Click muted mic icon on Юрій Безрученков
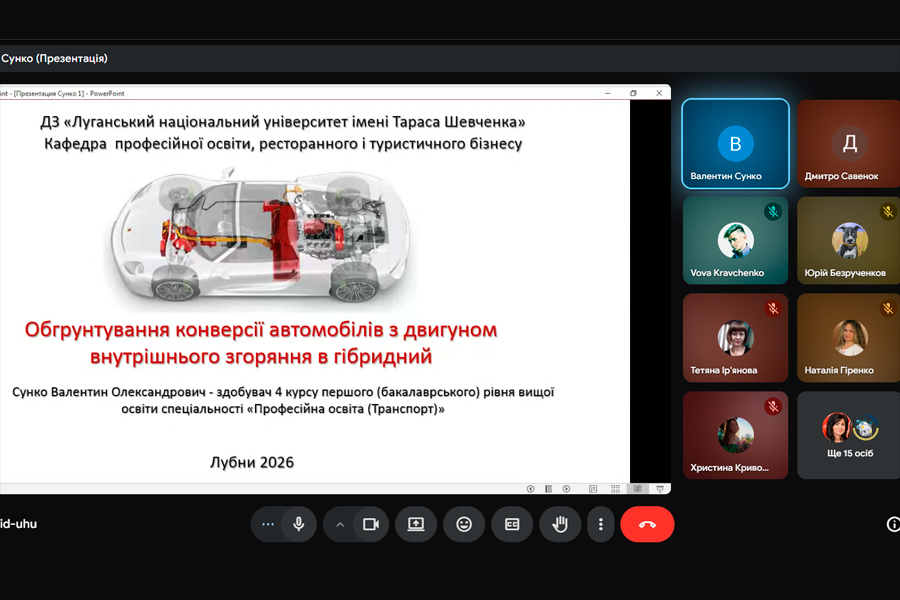The width and height of the screenshot is (900, 600). tap(888, 212)
